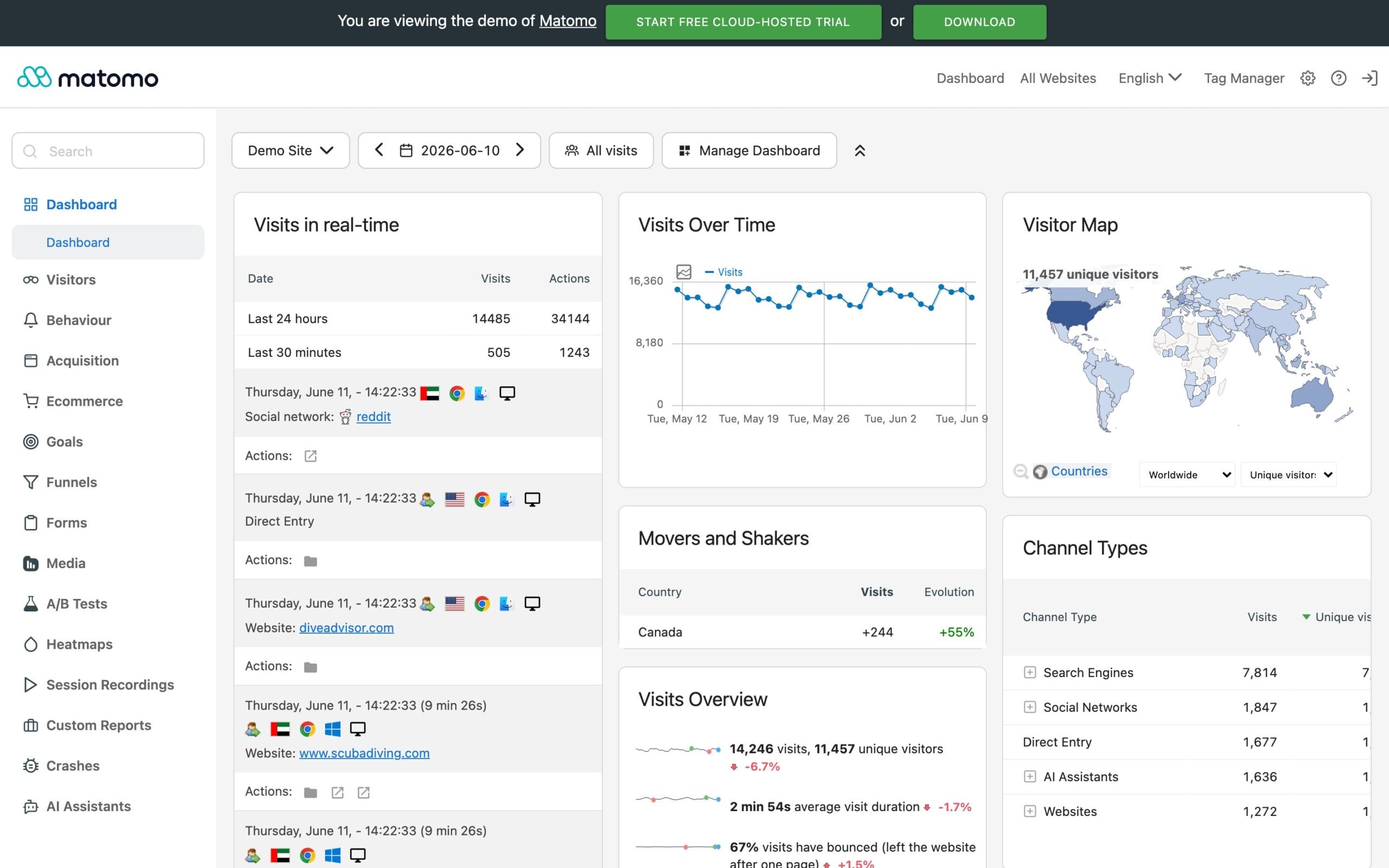The width and height of the screenshot is (1389, 868).
Task: Click the Chrome browser icon on the reddit visit
Action: tap(457, 393)
